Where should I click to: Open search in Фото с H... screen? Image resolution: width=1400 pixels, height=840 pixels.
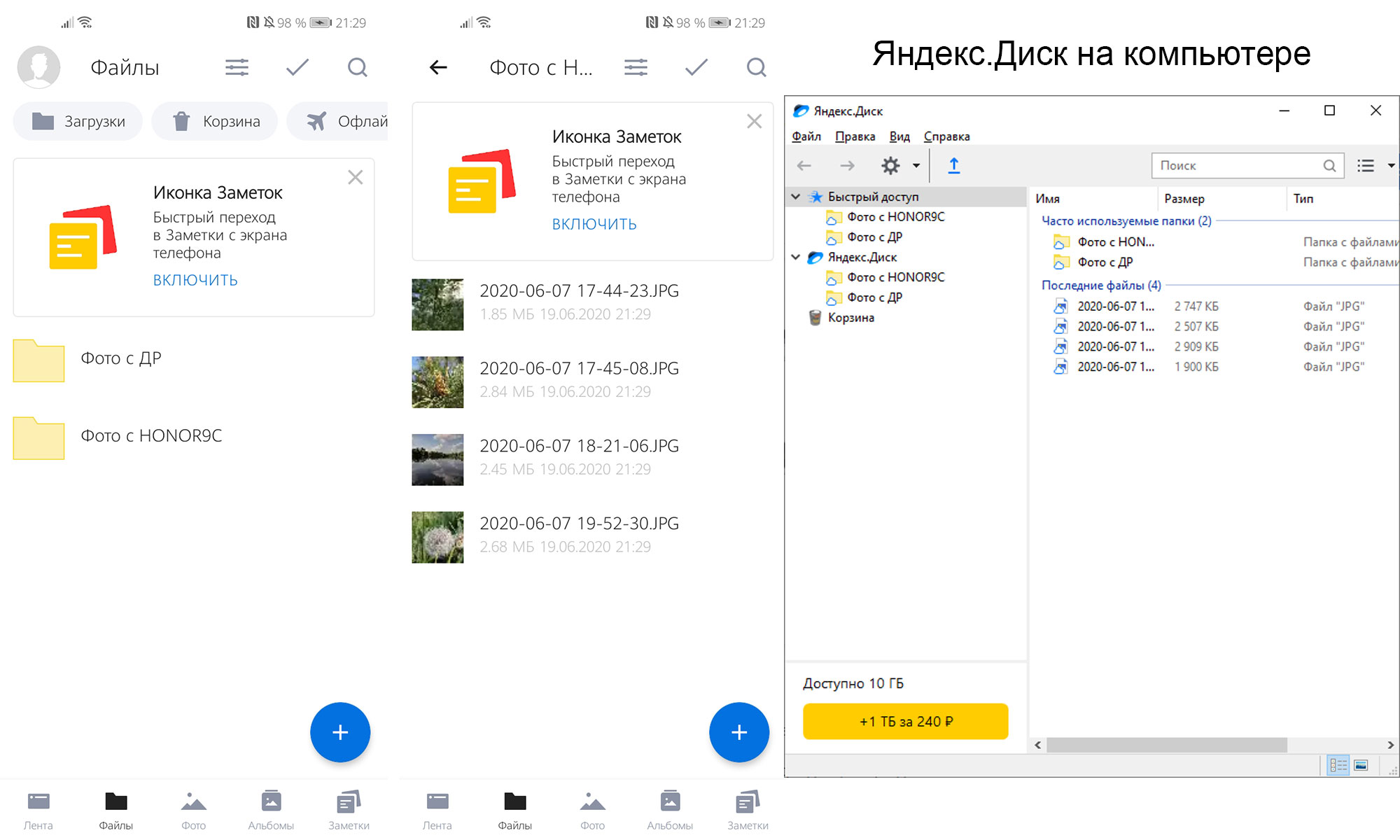pyautogui.click(x=757, y=67)
